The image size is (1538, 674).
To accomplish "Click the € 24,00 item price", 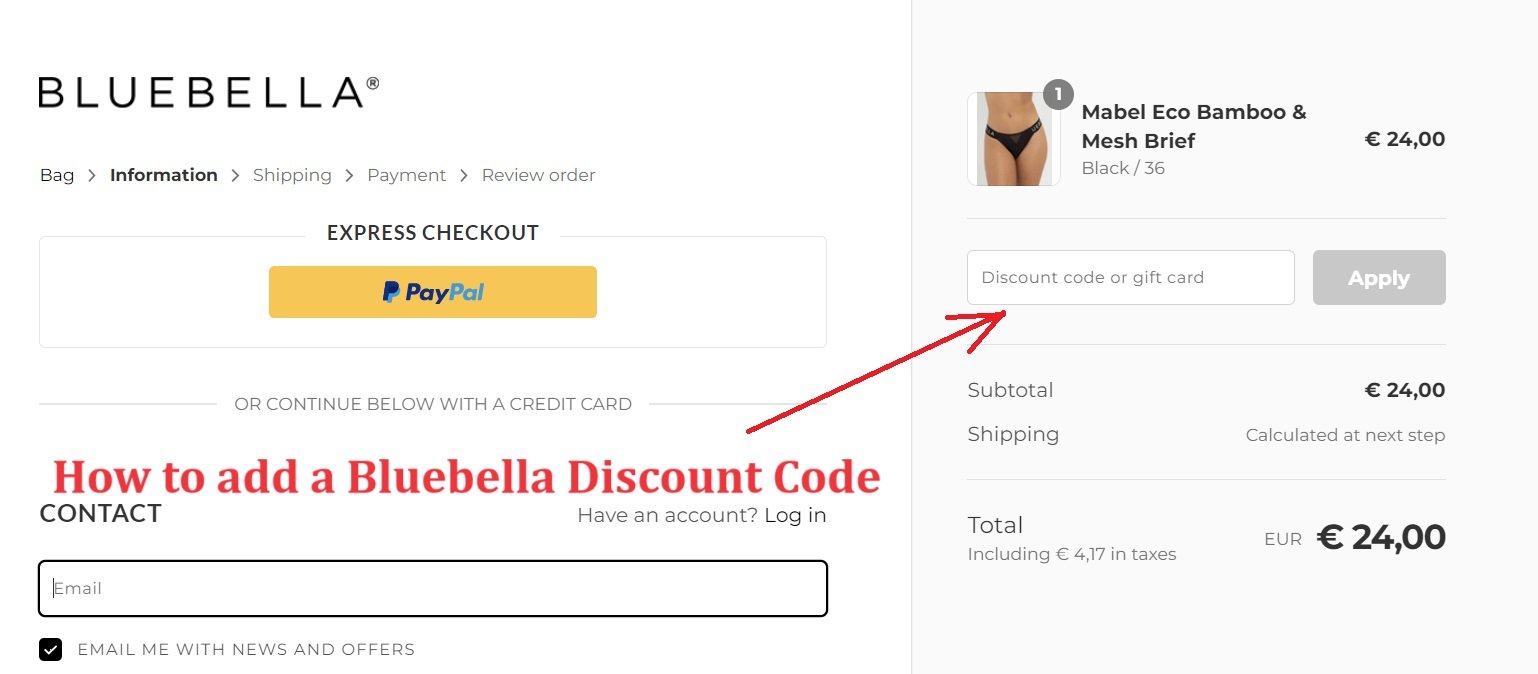I will tap(1404, 139).
